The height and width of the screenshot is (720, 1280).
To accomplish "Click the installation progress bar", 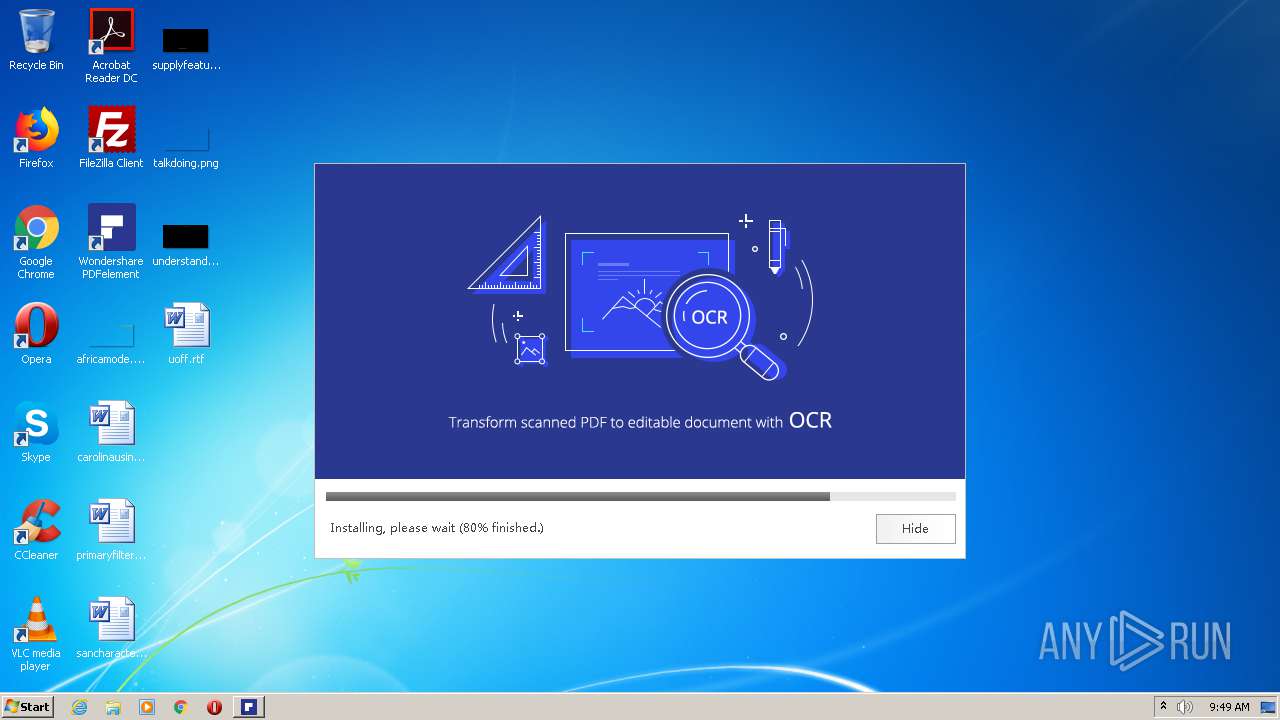I will point(640,496).
